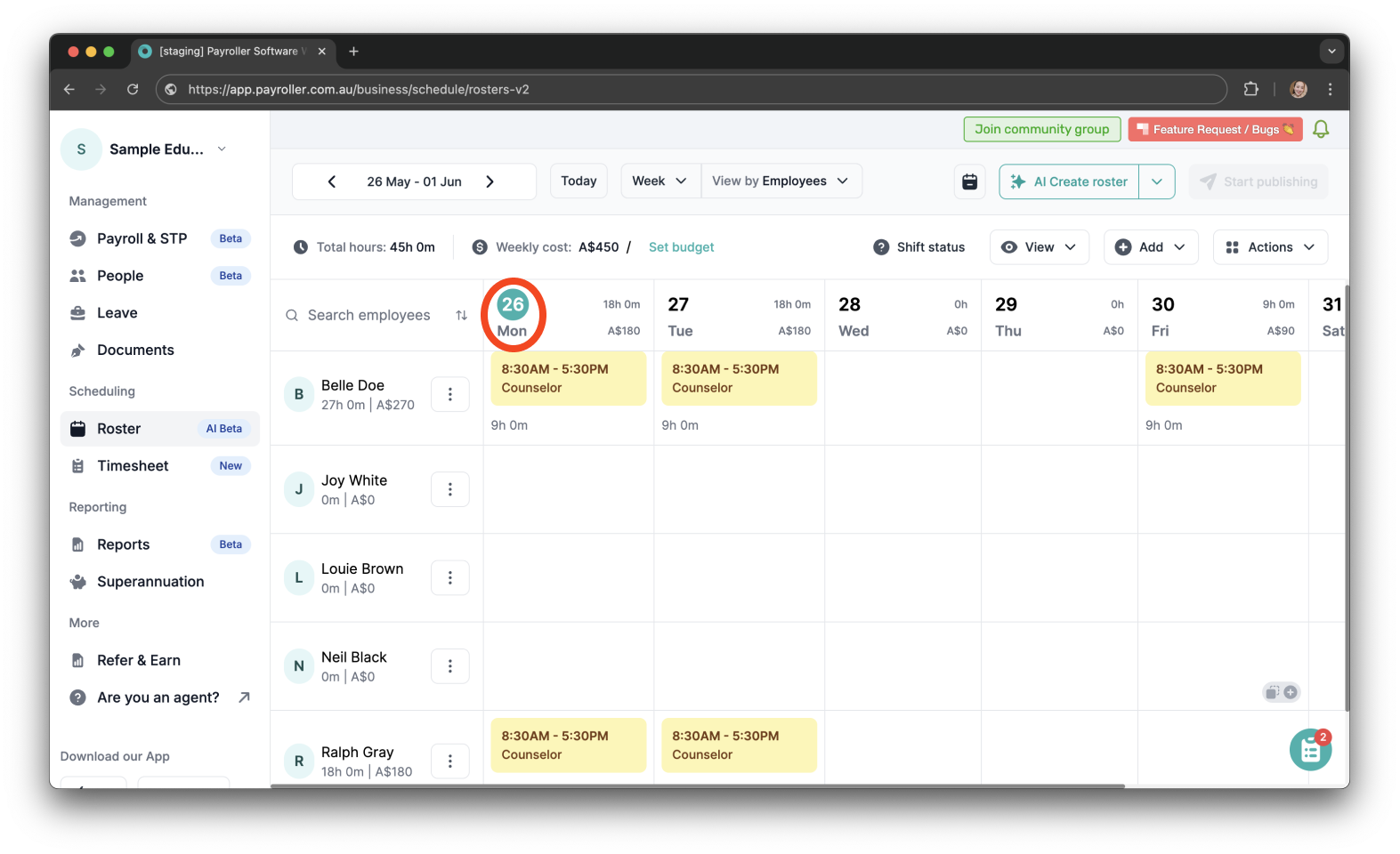
Task: Expand Sample Edu business switcher
Action: coord(222,149)
